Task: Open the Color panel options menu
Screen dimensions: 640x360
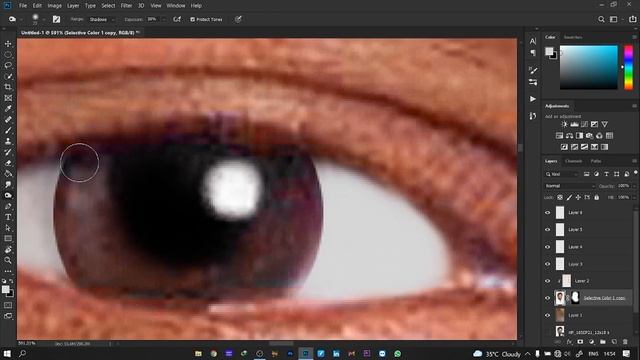Action: pyautogui.click(x=634, y=37)
